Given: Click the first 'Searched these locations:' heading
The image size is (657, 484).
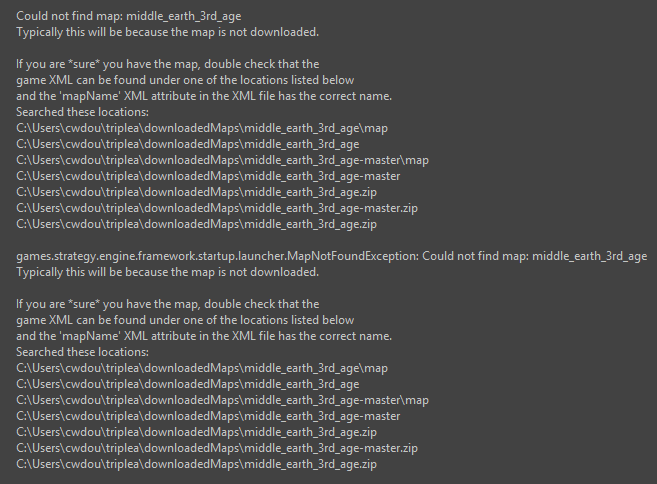Looking at the screenshot, I should 82,112.
